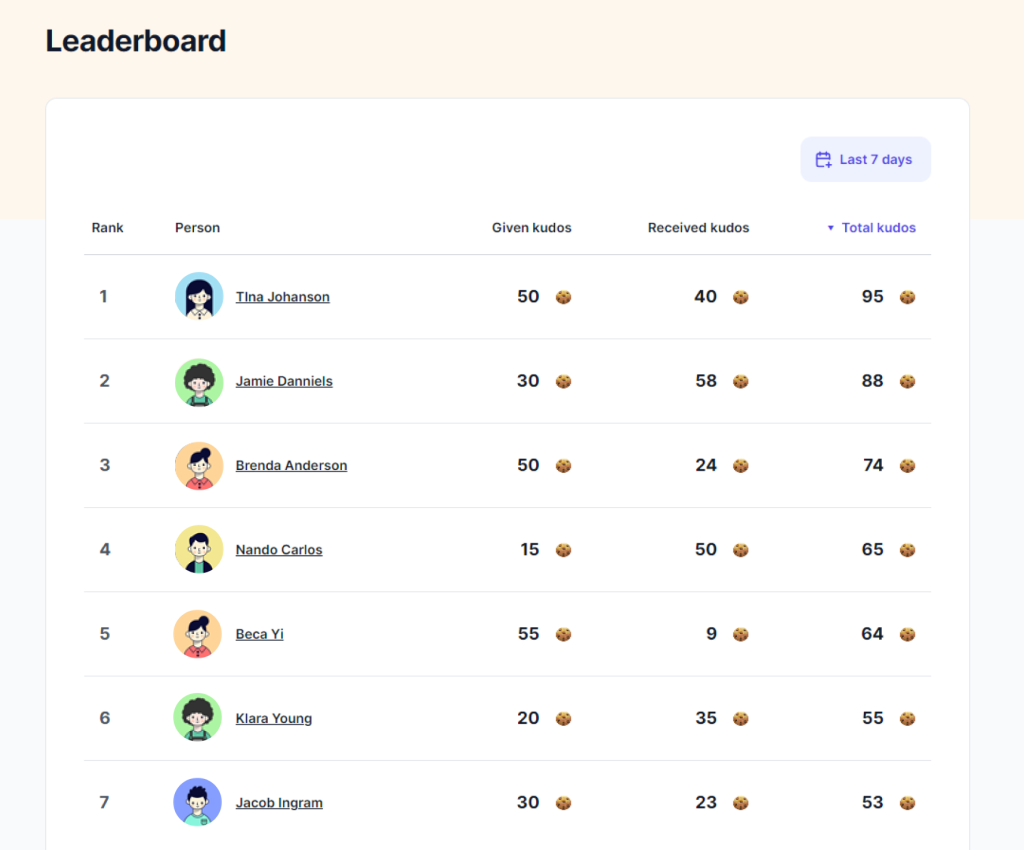The image size is (1024, 850).
Task: Open the Last 7 days date filter
Action: (x=865, y=160)
